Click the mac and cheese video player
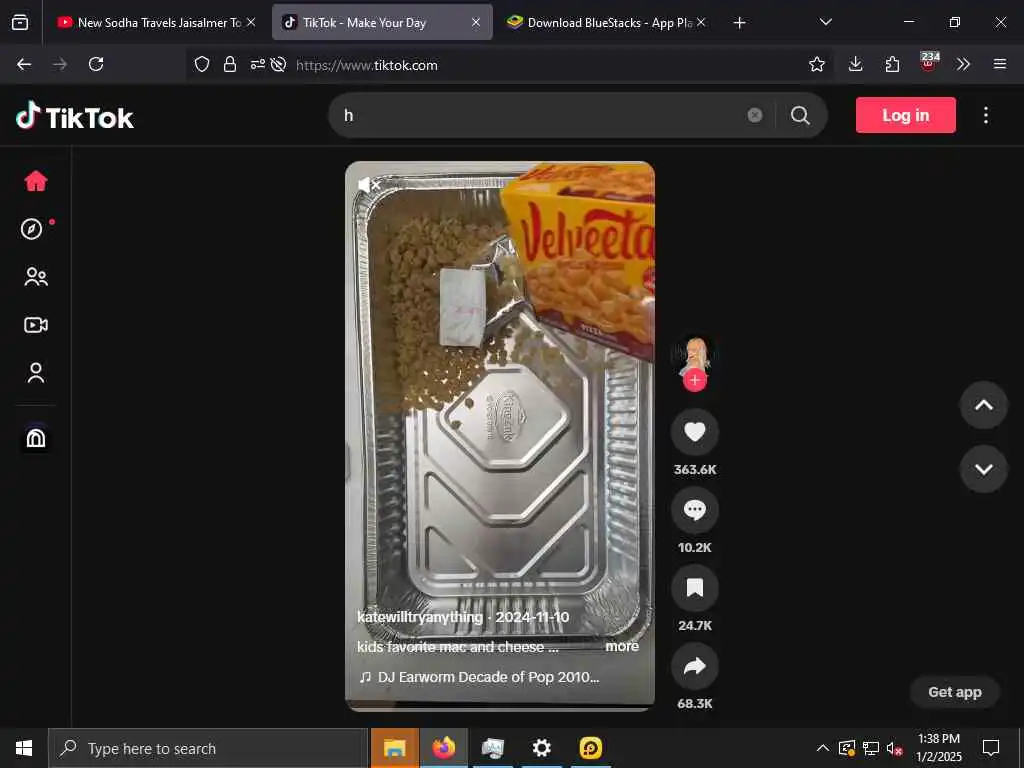The height and width of the screenshot is (768, 1024). [500, 436]
